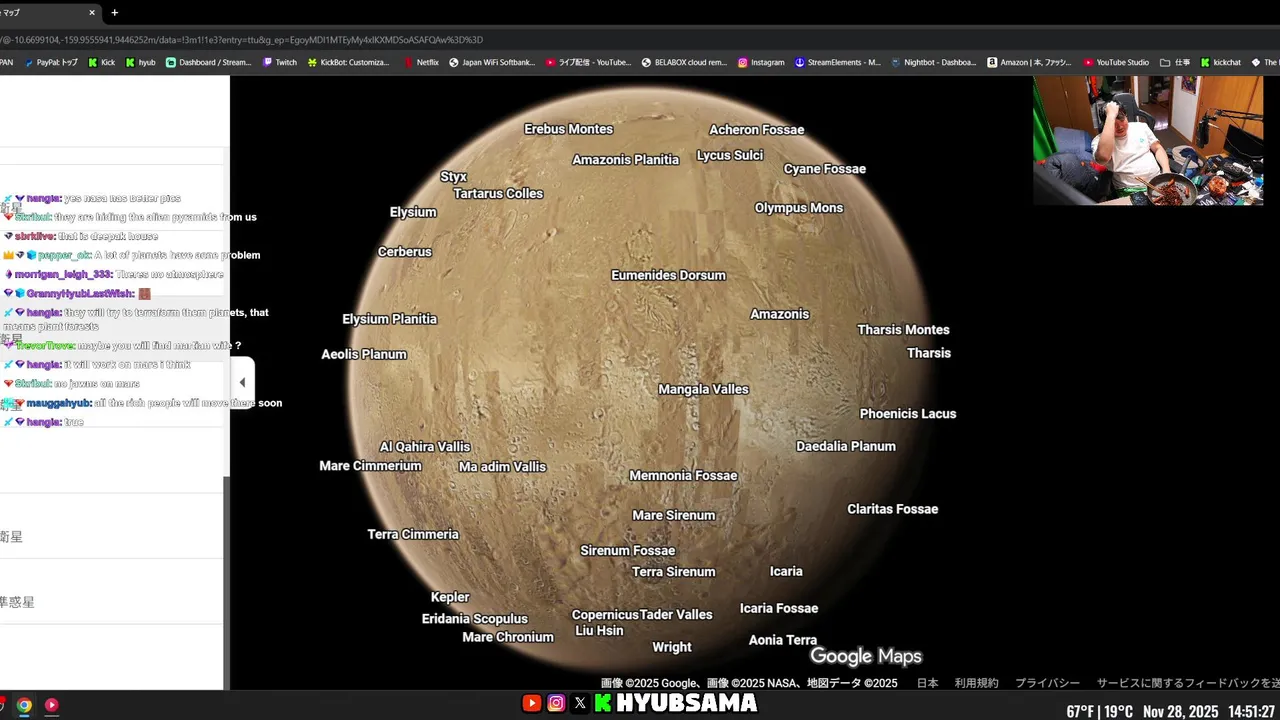The height and width of the screenshot is (720, 1280).
Task: Click the Terra Cimmeria label
Action: pos(412,535)
